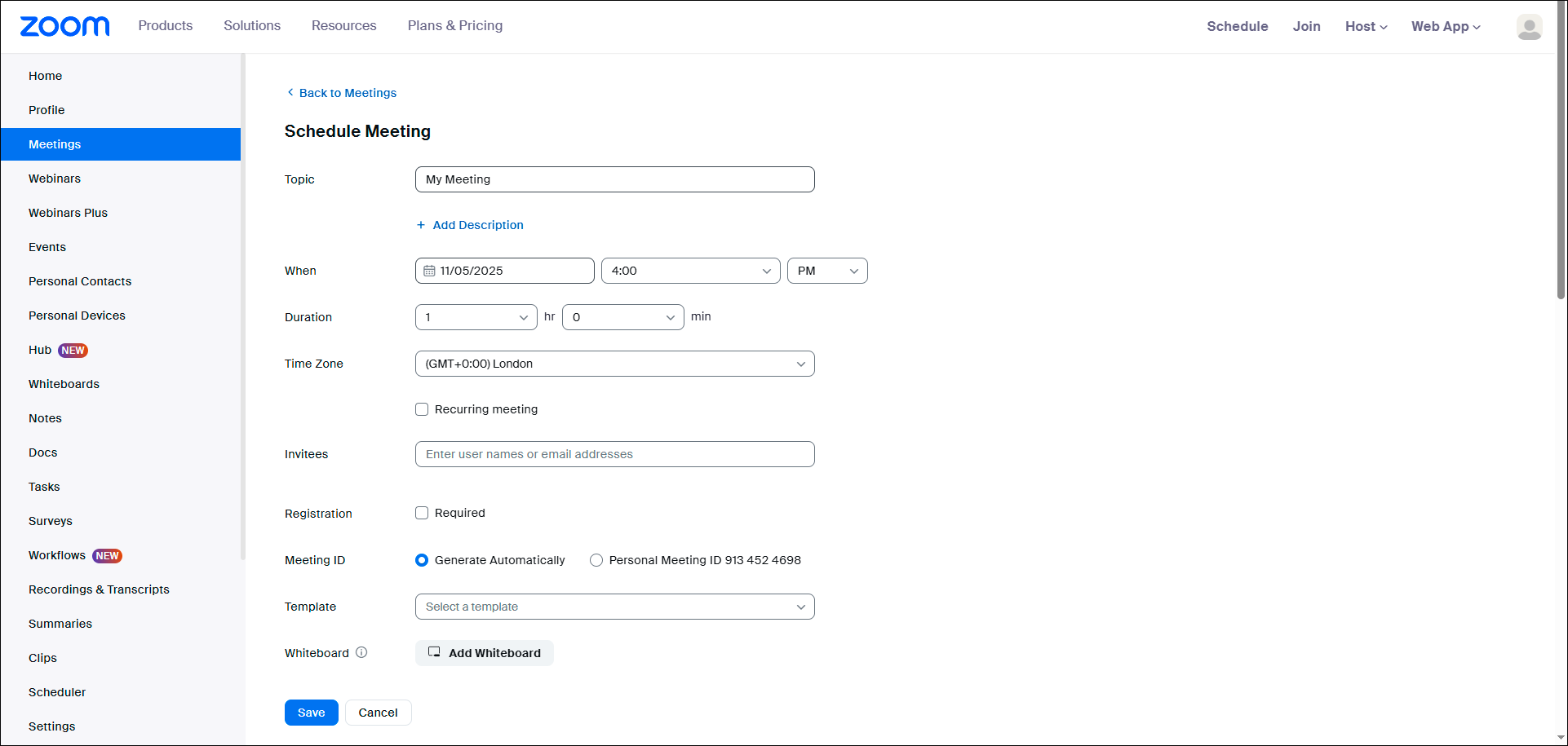Open the Select a template dropdown
Screen dimensions: 1568x746
click(614, 607)
